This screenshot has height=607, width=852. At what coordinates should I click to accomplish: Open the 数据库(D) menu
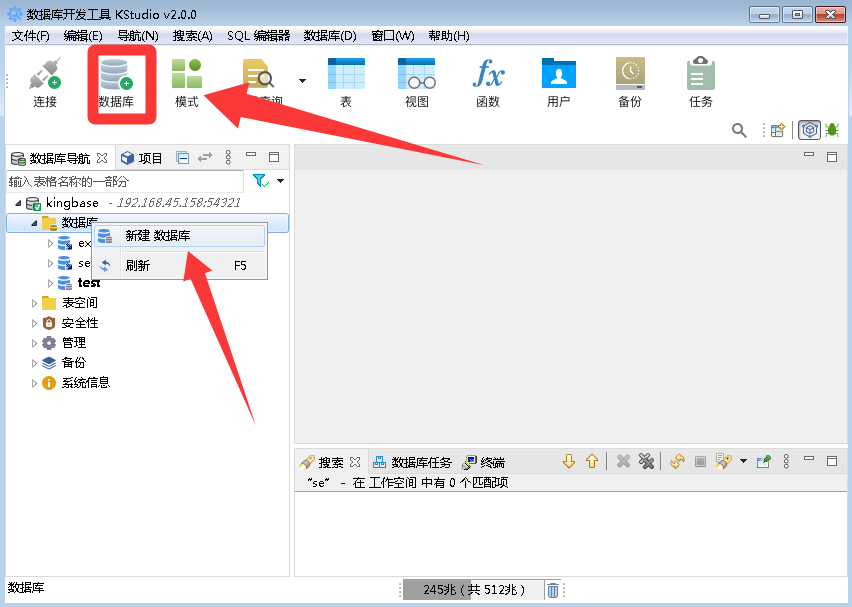coord(330,36)
